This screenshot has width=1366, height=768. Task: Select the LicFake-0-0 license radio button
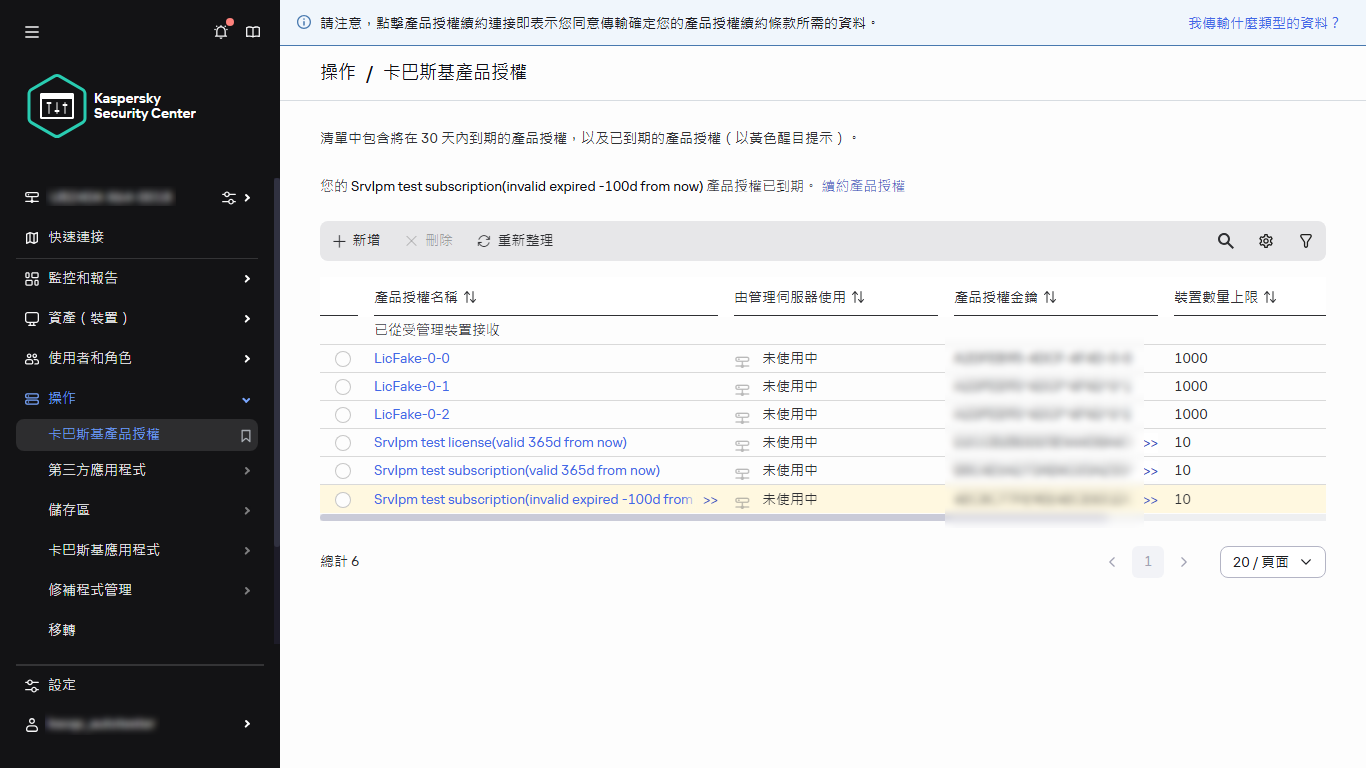pos(343,358)
